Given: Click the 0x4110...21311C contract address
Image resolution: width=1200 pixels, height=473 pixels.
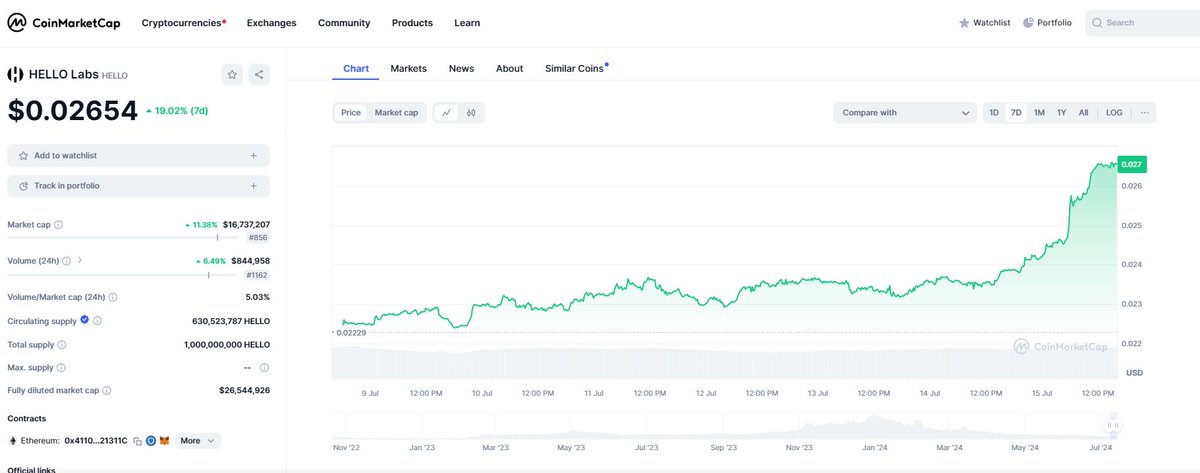Looking at the screenshot, I should [96, 441].
